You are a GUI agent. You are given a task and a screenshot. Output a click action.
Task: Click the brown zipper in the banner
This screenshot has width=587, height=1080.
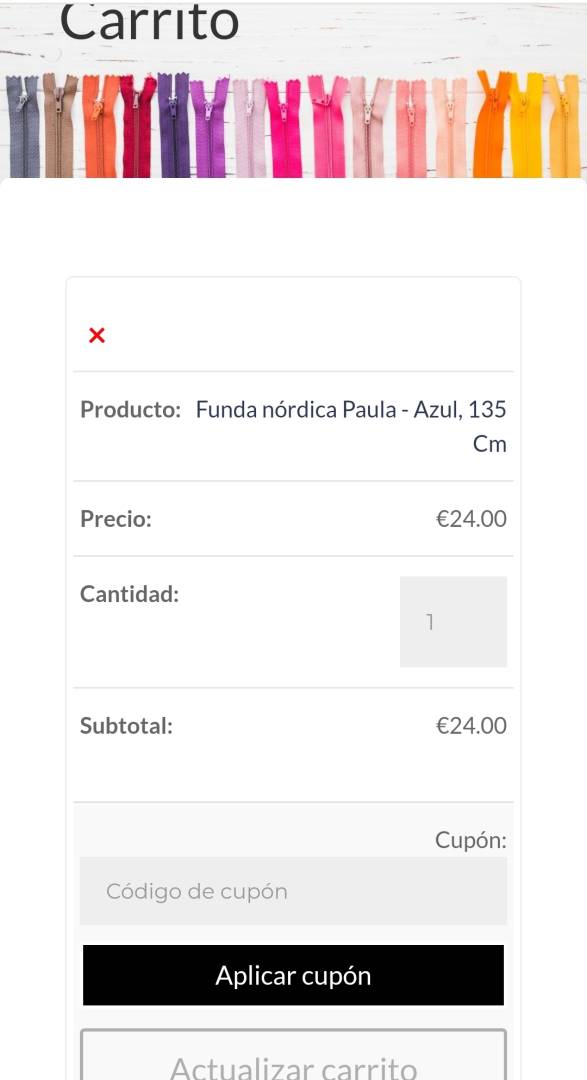[x=60, y=126]
